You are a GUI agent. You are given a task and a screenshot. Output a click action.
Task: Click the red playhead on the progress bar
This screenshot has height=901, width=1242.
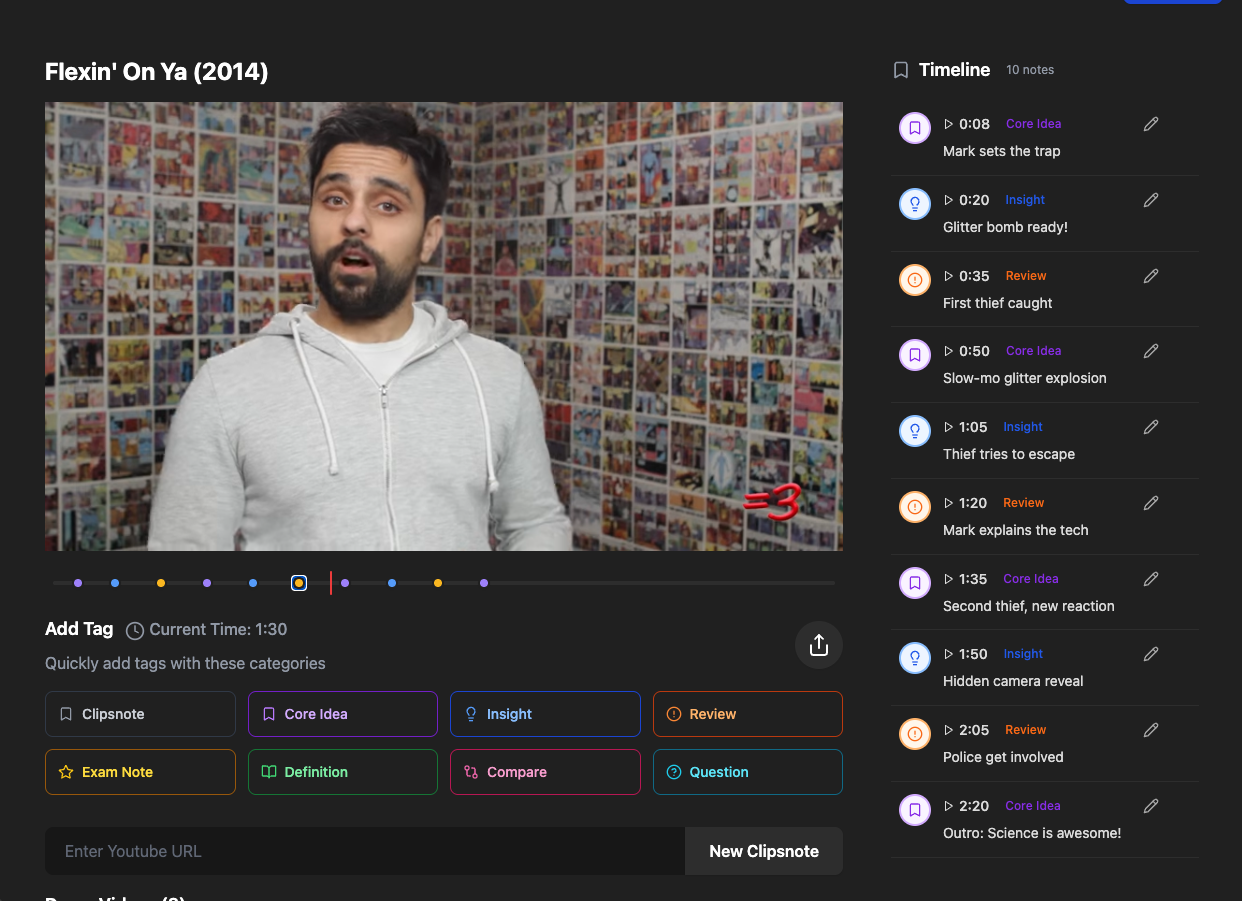click(331, 583)
